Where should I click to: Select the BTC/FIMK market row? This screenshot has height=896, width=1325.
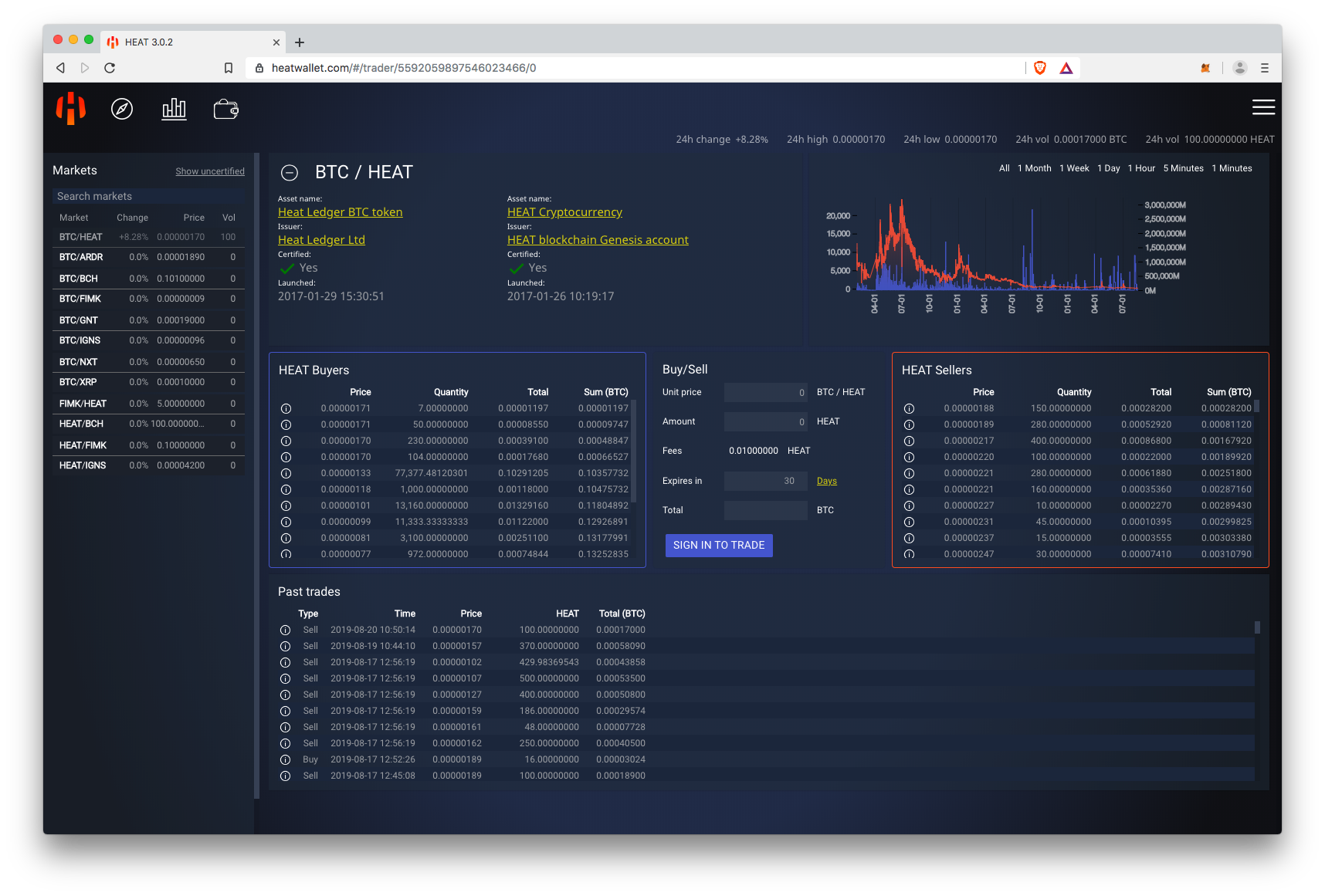[148, 299]
